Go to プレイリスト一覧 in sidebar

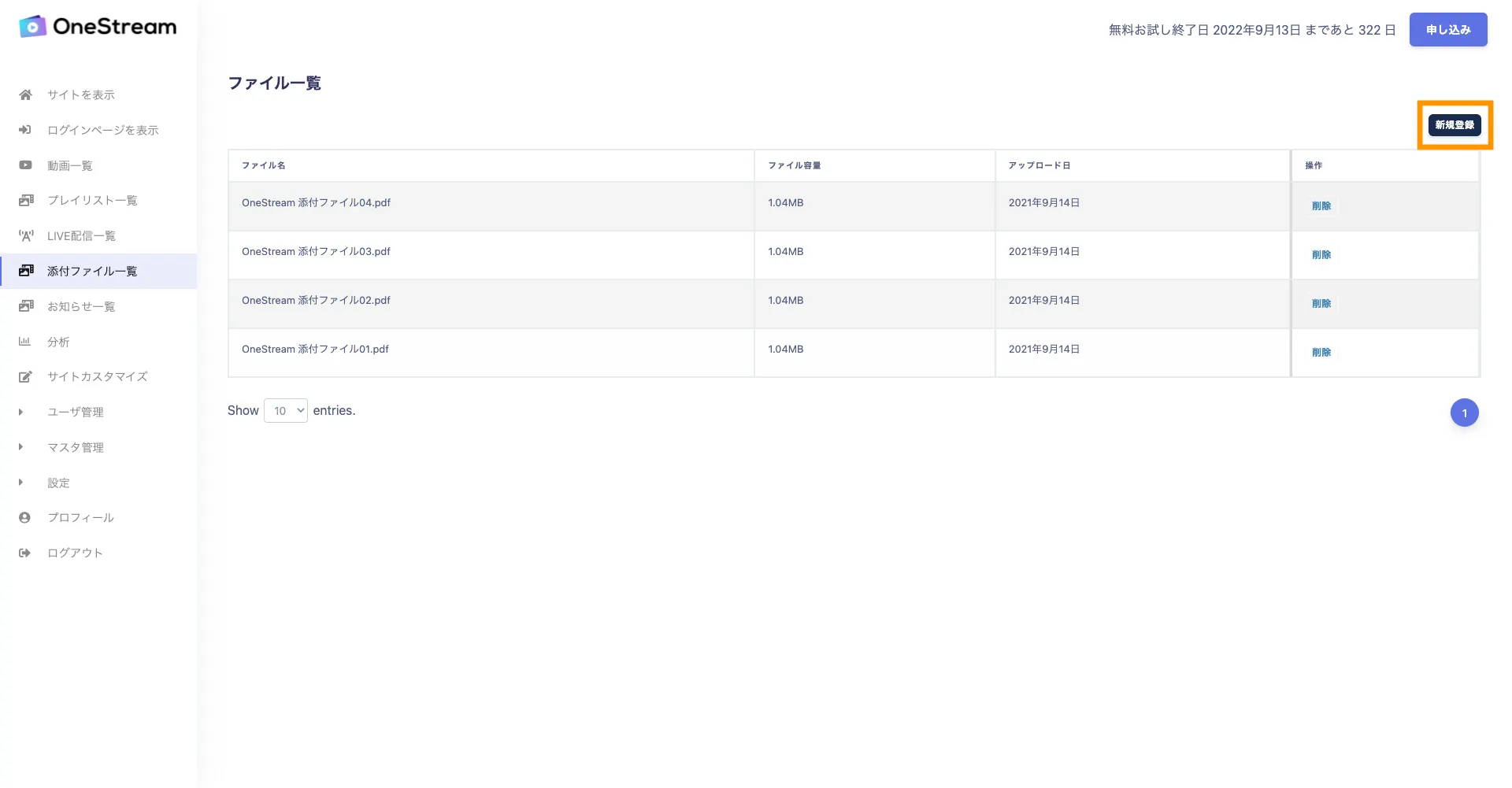pos(92,200)
